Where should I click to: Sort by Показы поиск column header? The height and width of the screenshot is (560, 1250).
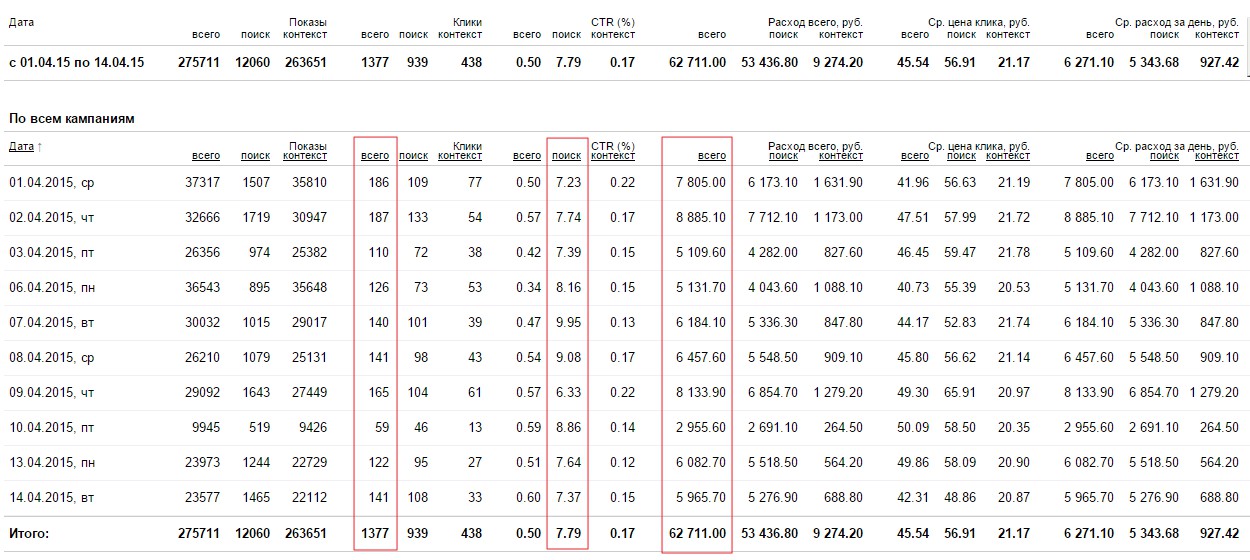point(255,156)
